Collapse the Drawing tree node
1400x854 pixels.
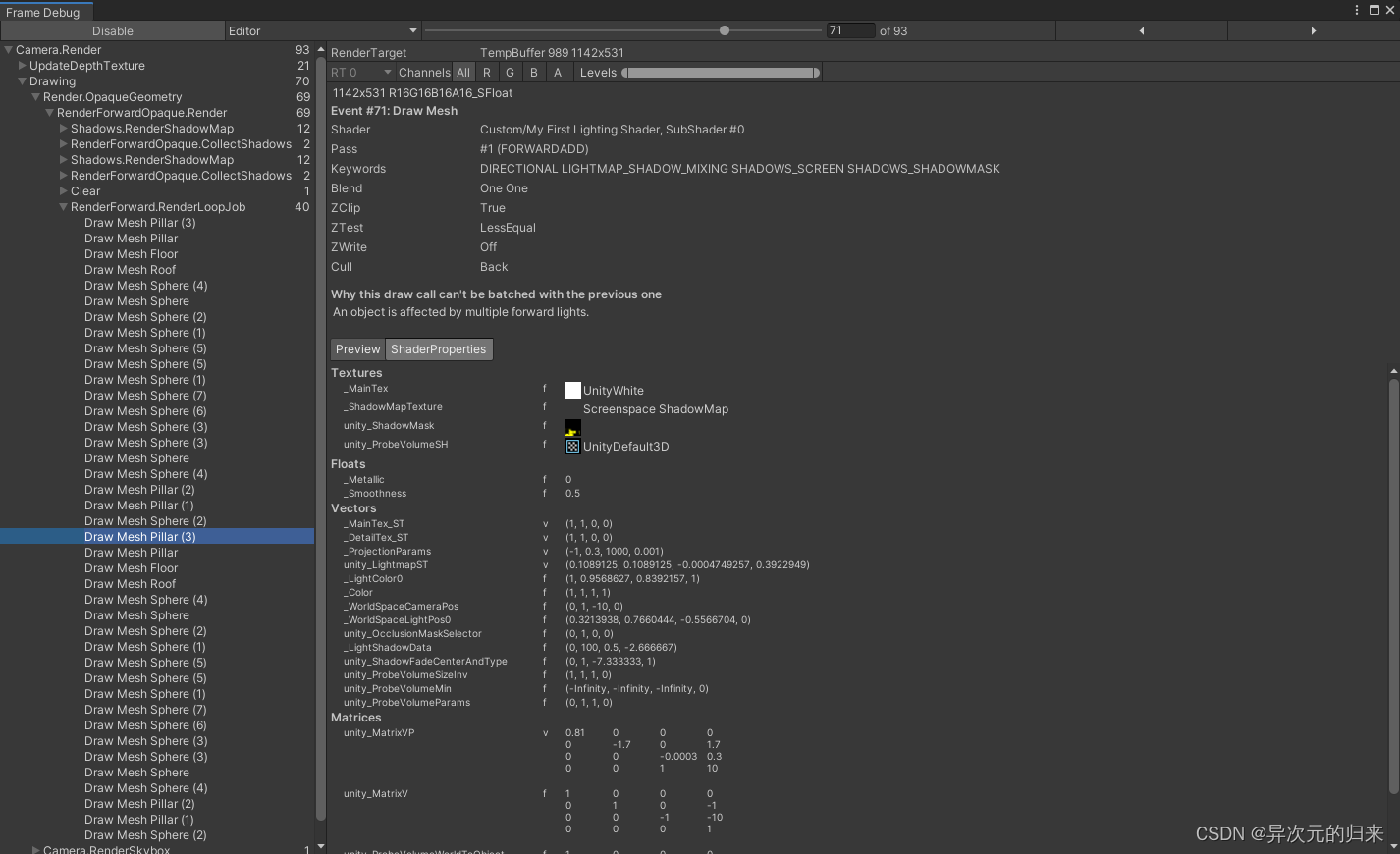coord(23,81)
